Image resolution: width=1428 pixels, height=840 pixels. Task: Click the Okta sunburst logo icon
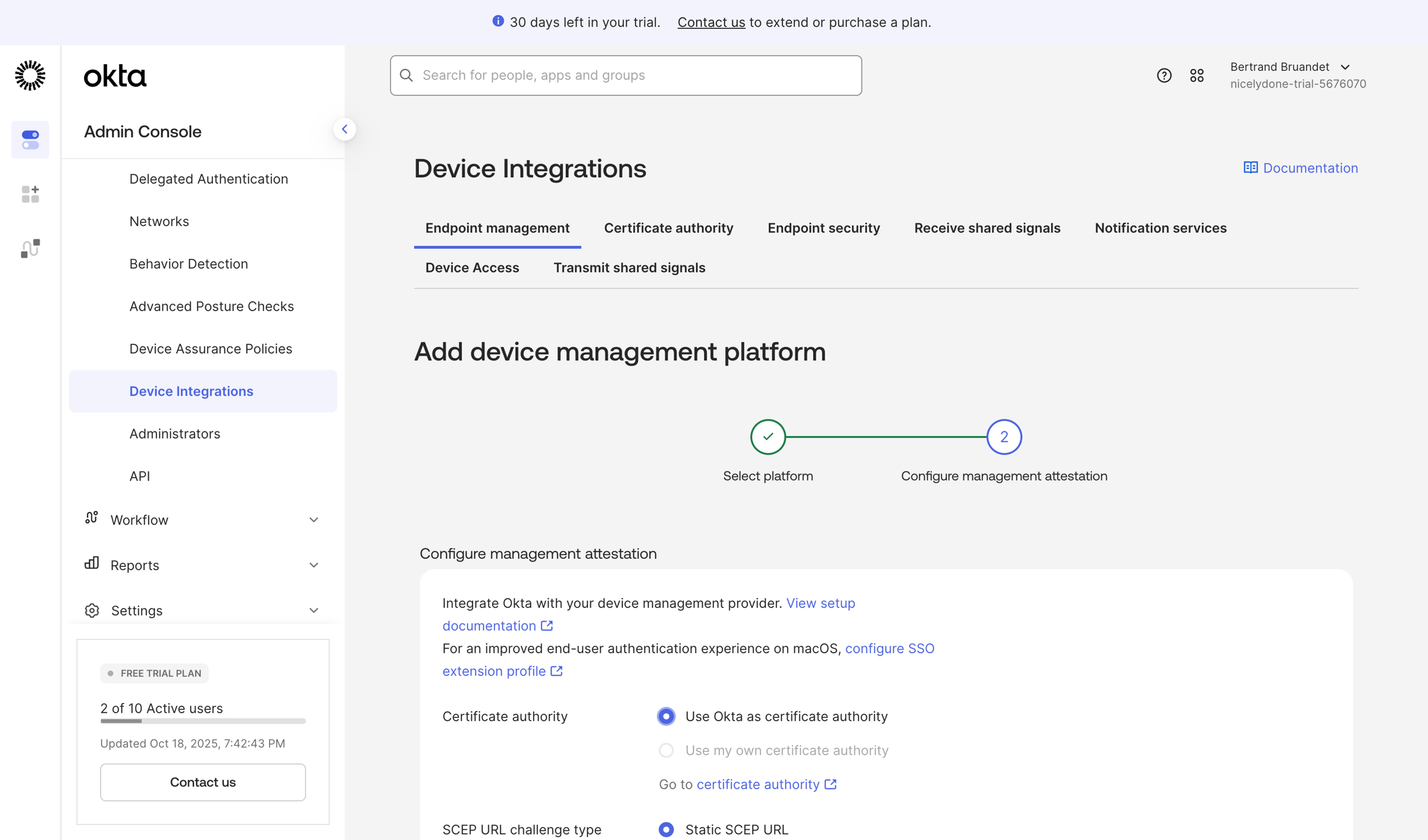30,76
